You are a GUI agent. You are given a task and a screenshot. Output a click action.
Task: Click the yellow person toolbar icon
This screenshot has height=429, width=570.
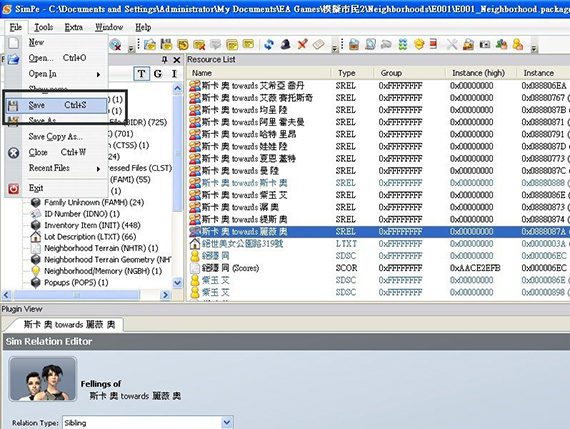pyautogui.click(x=518, y=45)
